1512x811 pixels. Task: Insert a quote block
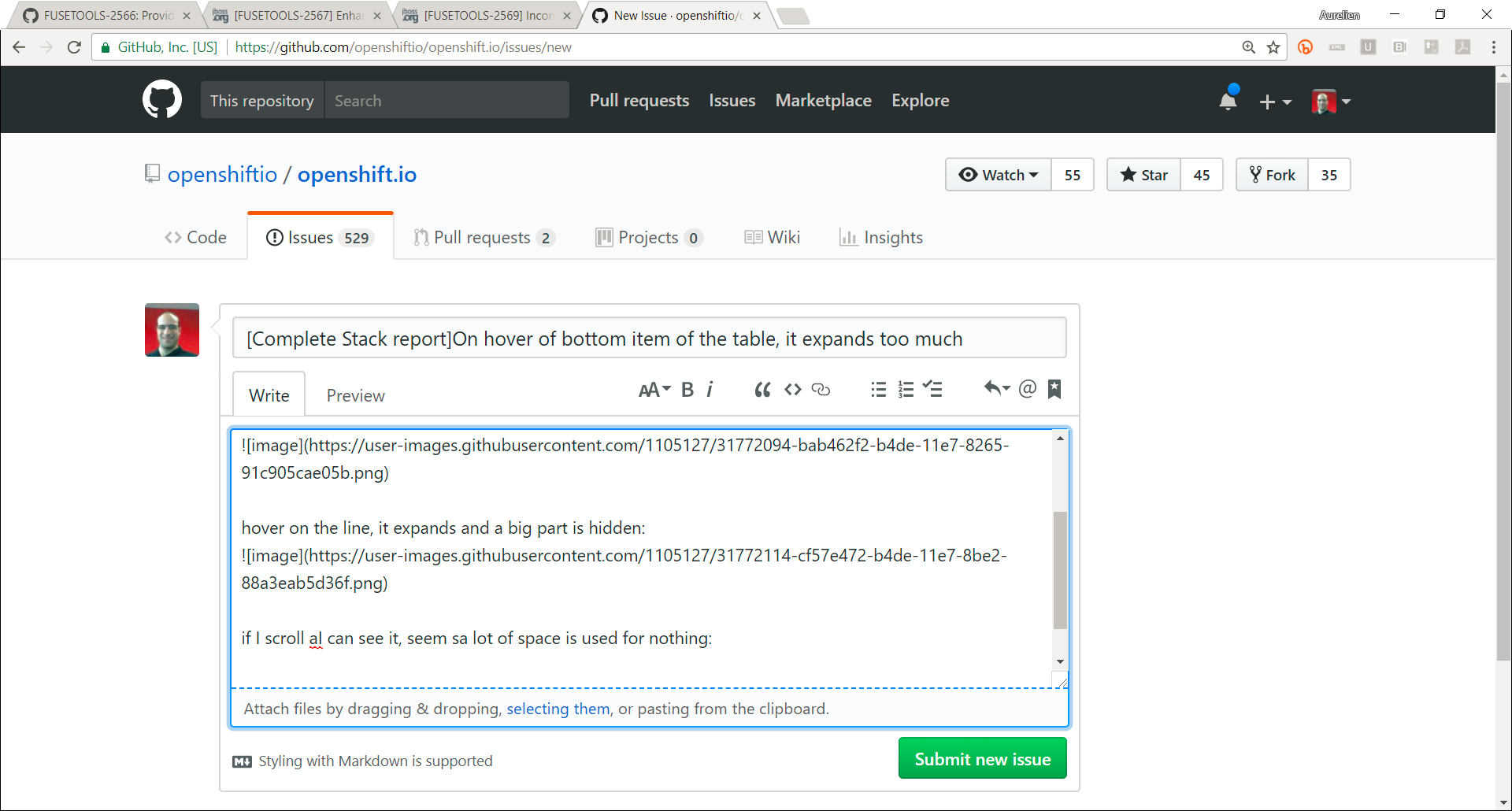coord(762,389)
